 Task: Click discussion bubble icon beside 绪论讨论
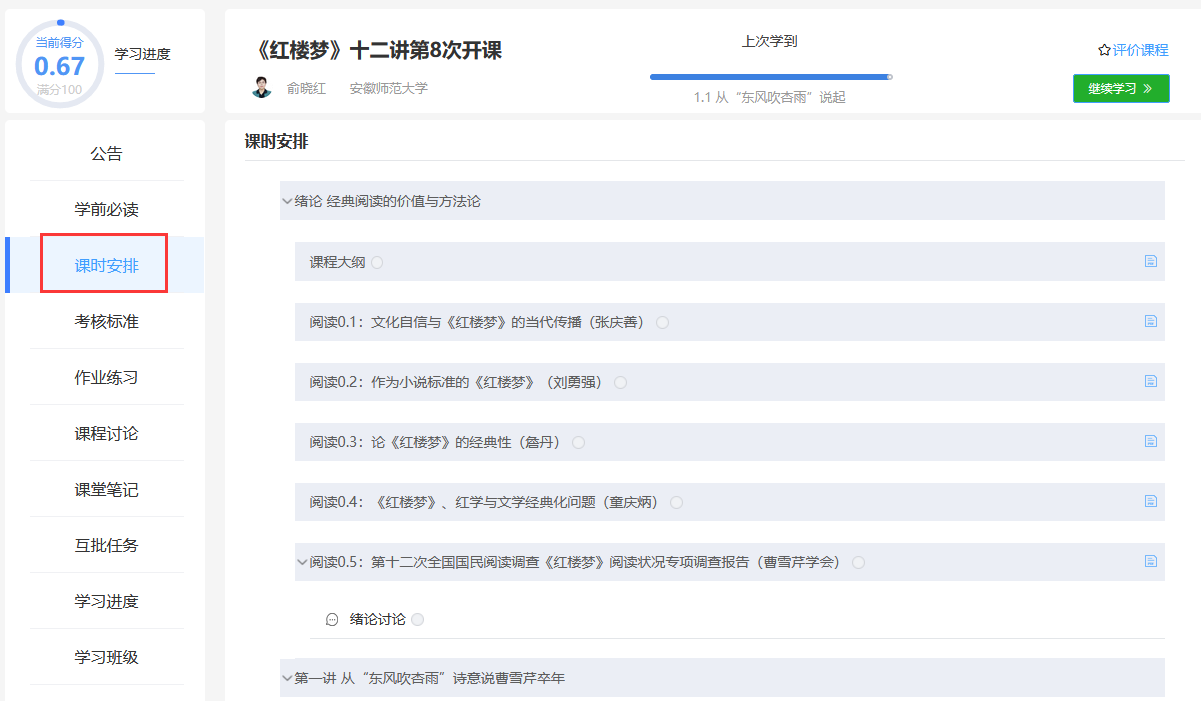coord(332,620)
